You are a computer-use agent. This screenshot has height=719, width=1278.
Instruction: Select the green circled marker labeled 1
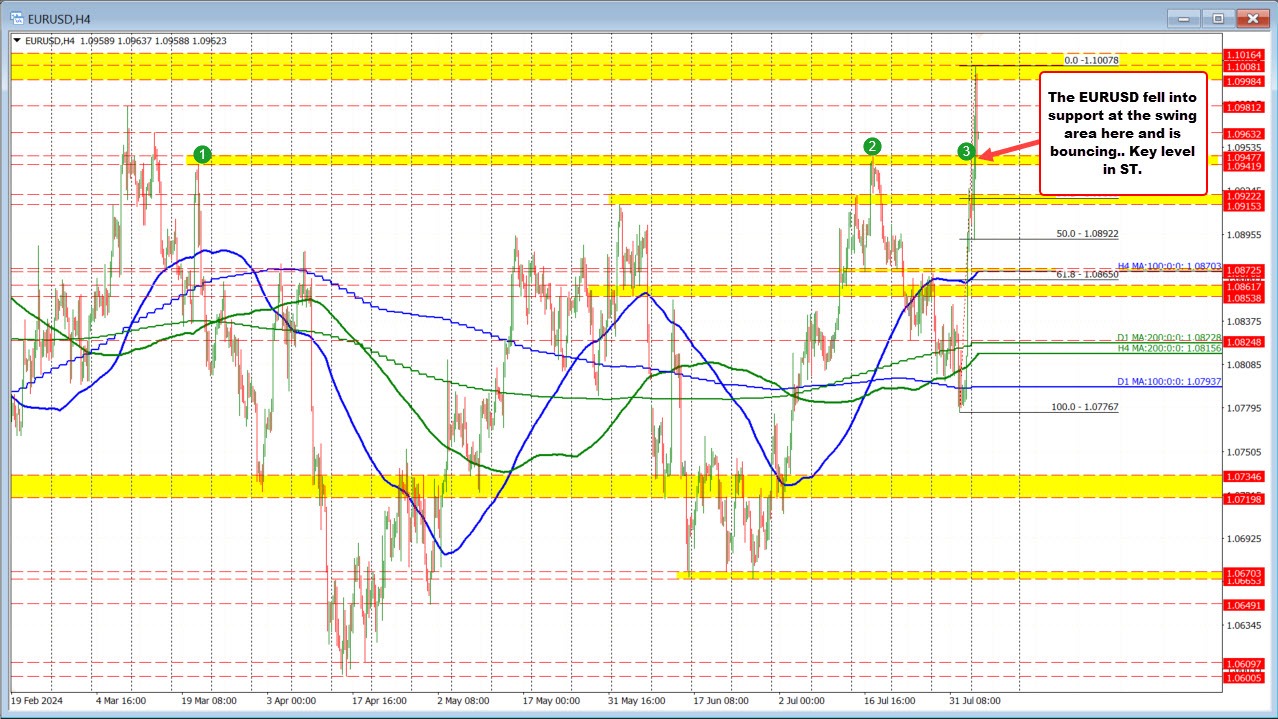click(x=203, y=154)
